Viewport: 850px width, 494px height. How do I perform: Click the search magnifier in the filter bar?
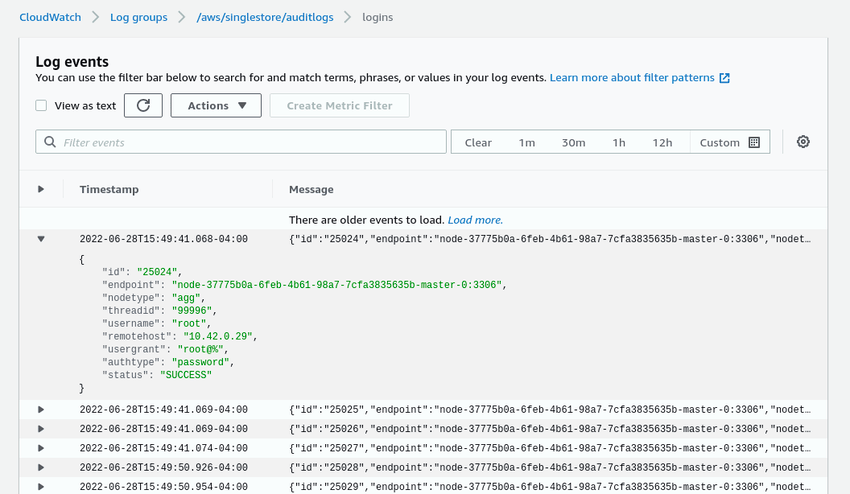point(50,143)
